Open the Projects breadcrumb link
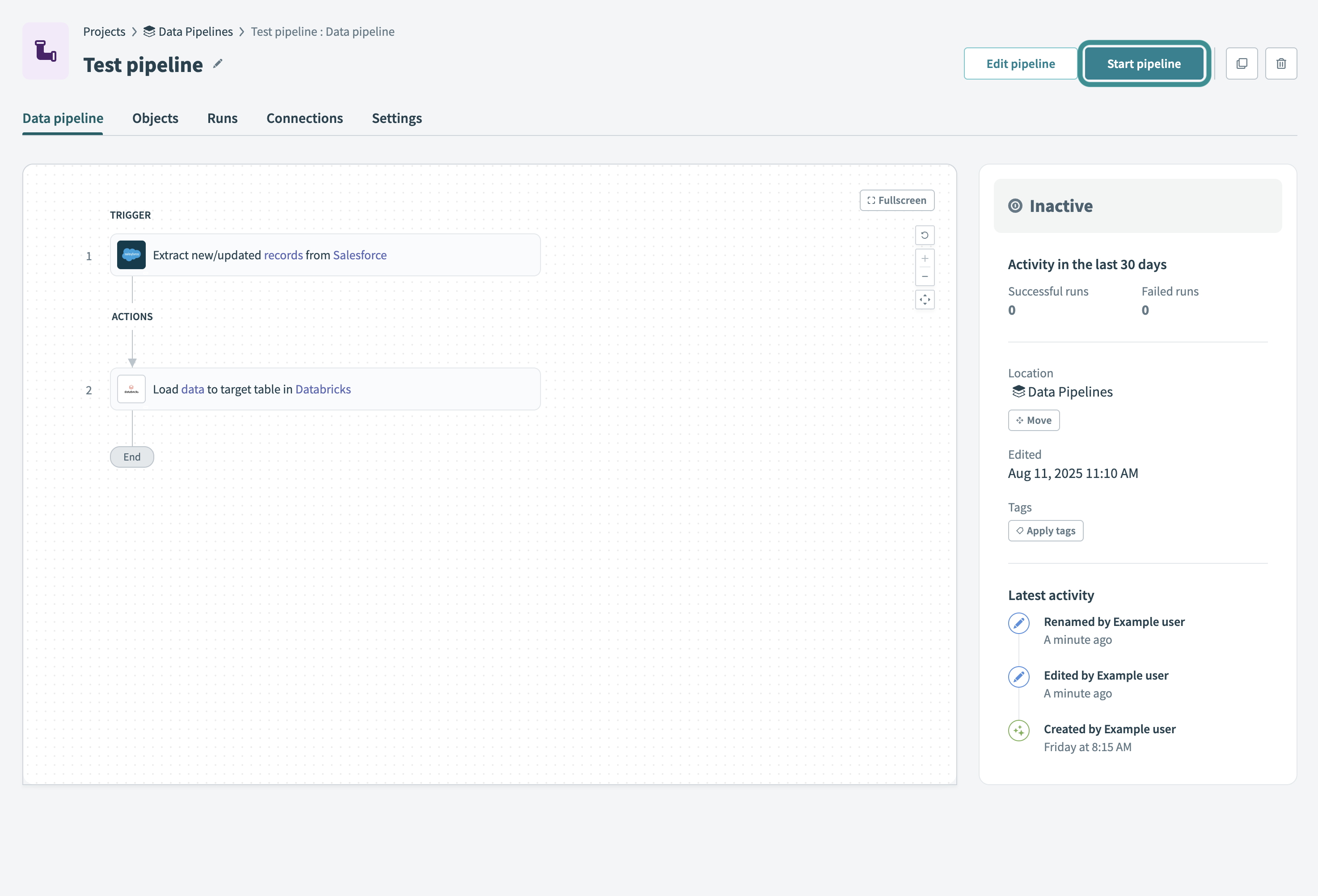 [x=104, y=32]
